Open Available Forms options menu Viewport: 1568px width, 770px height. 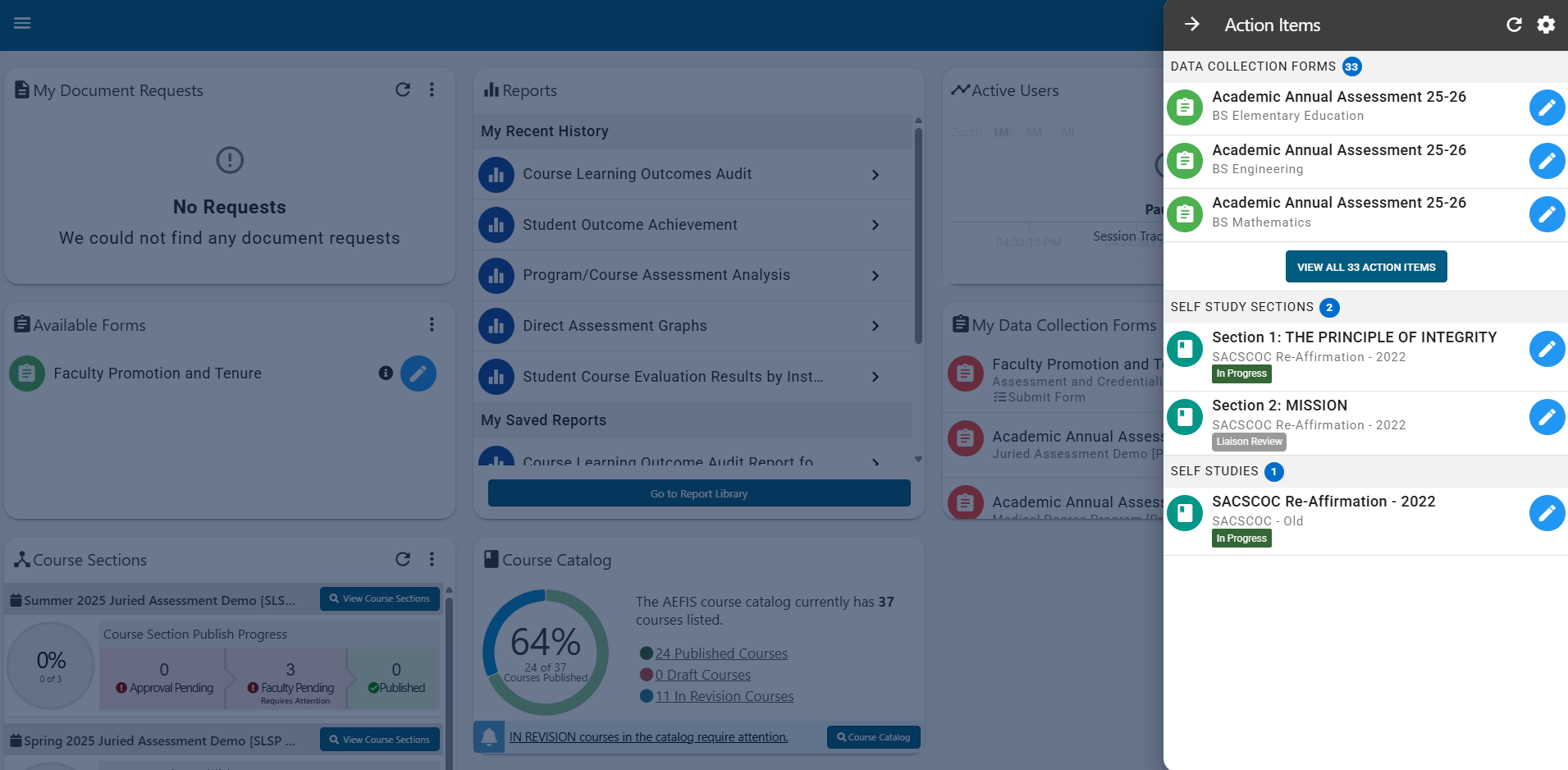[432, 324]
